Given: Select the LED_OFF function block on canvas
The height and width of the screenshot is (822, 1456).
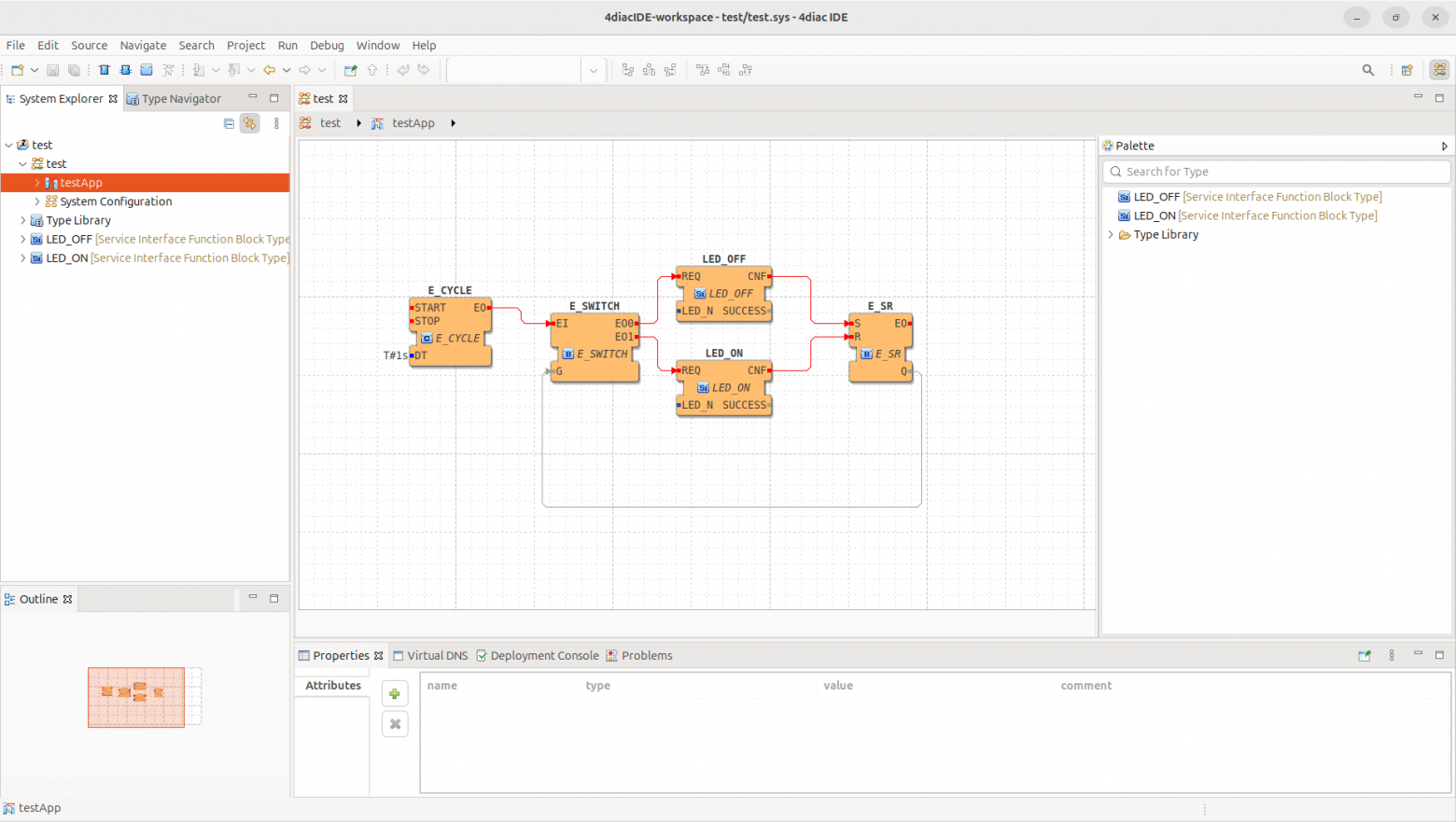Looking at the screenshot, I should click(x=724, y=294).
